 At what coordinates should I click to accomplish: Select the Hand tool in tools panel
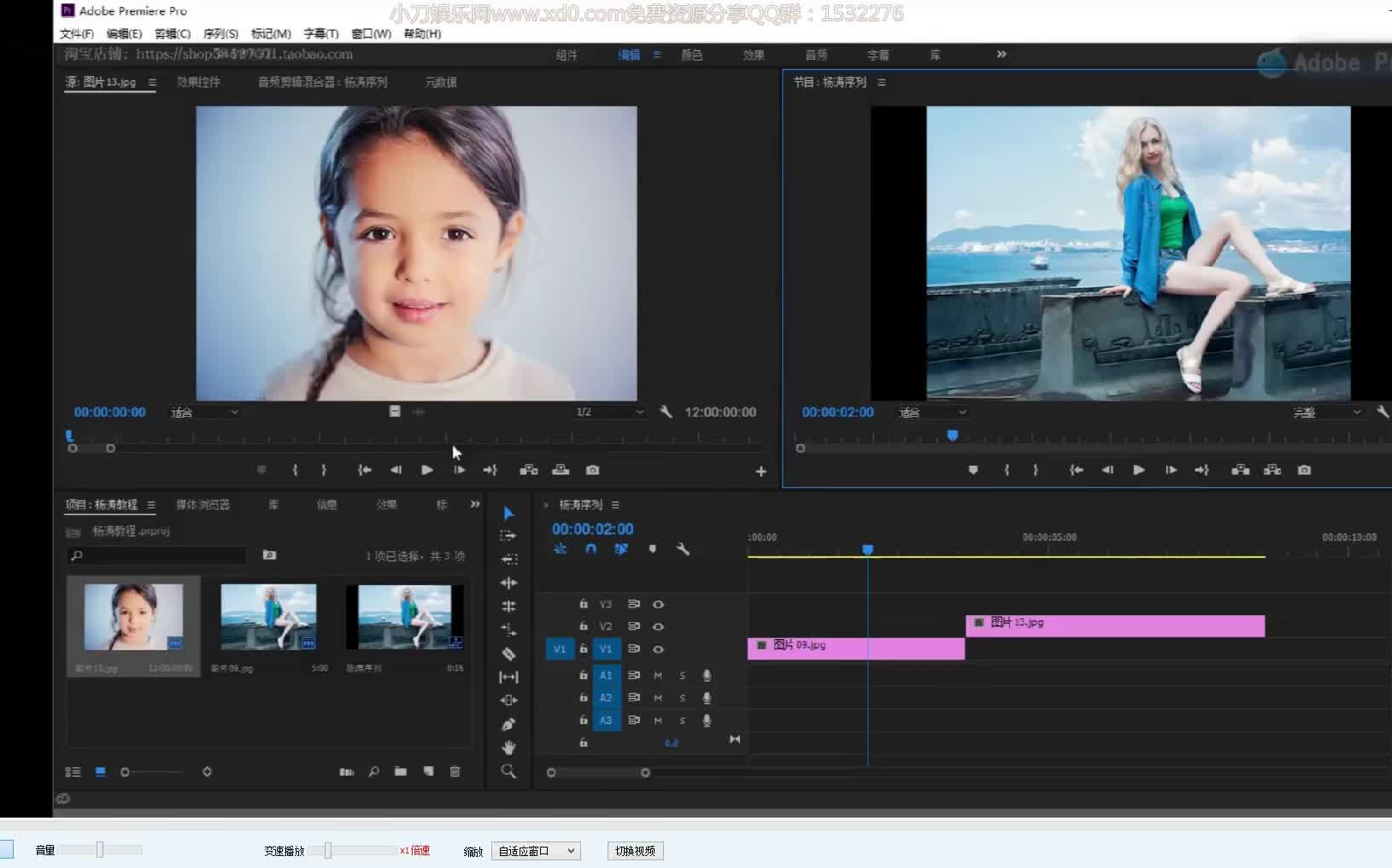[x=508, y=748]
